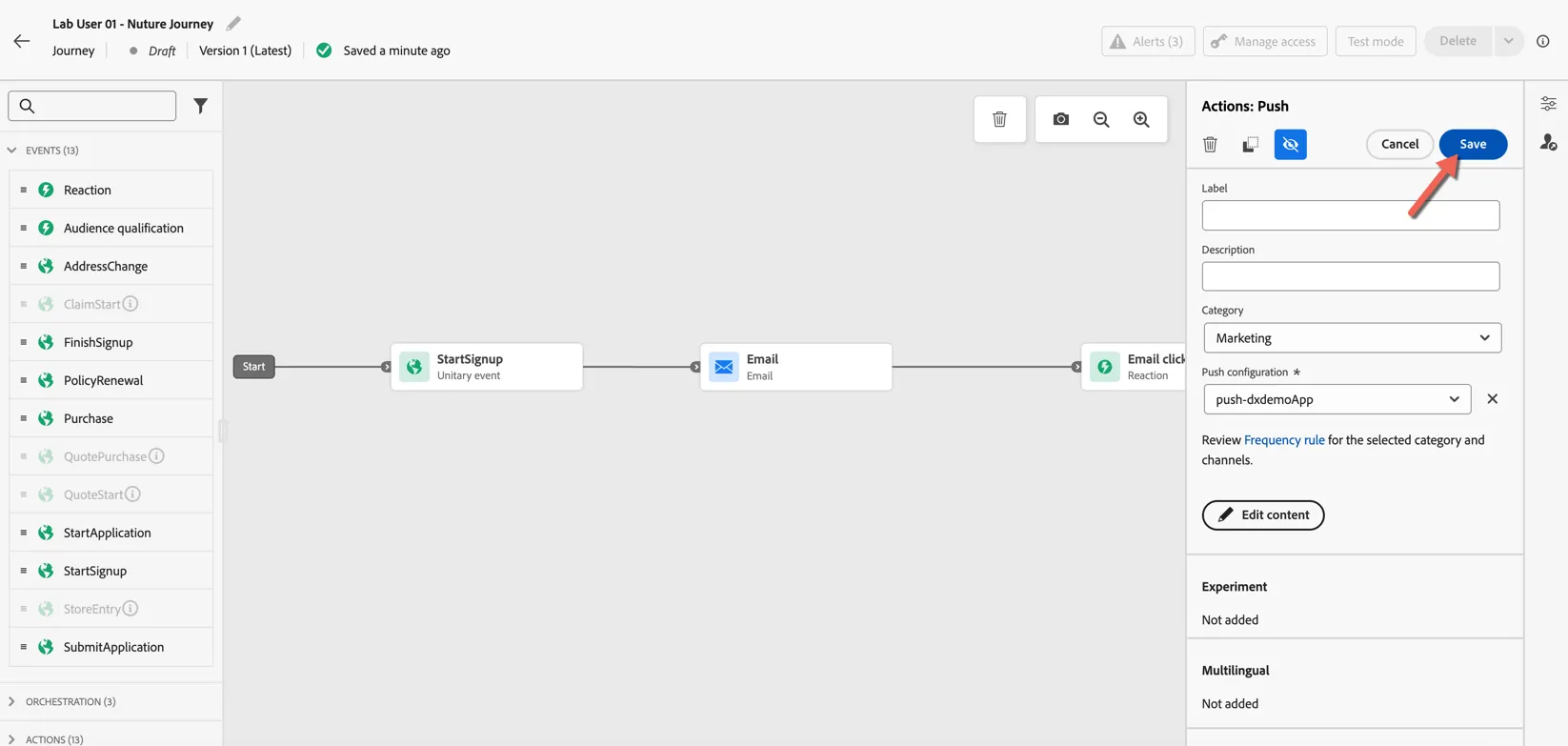Edit the journey name with the pencil icon
Screen dimensions: 1568x746
coord(233,23)
